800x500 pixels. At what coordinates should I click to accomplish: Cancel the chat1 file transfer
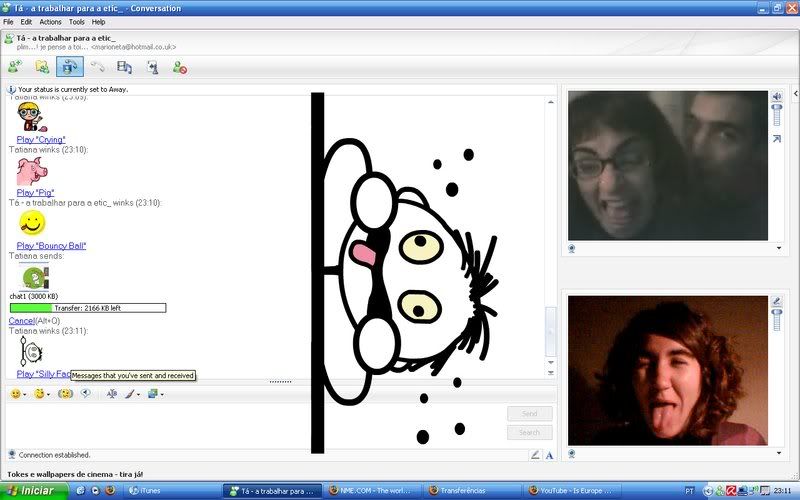coord(21,320)
